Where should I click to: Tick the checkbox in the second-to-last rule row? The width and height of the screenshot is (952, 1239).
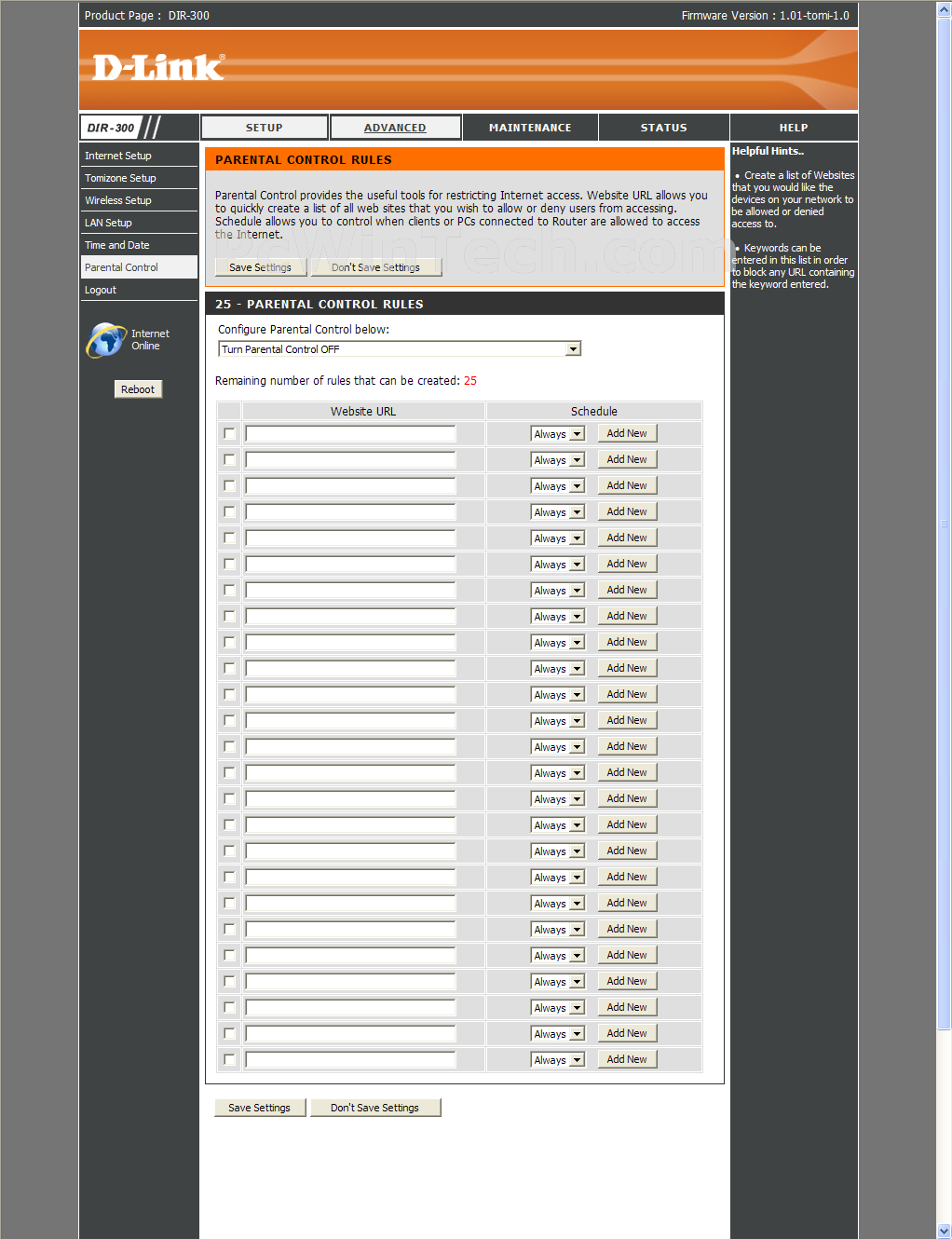(x=229, y=1034)
